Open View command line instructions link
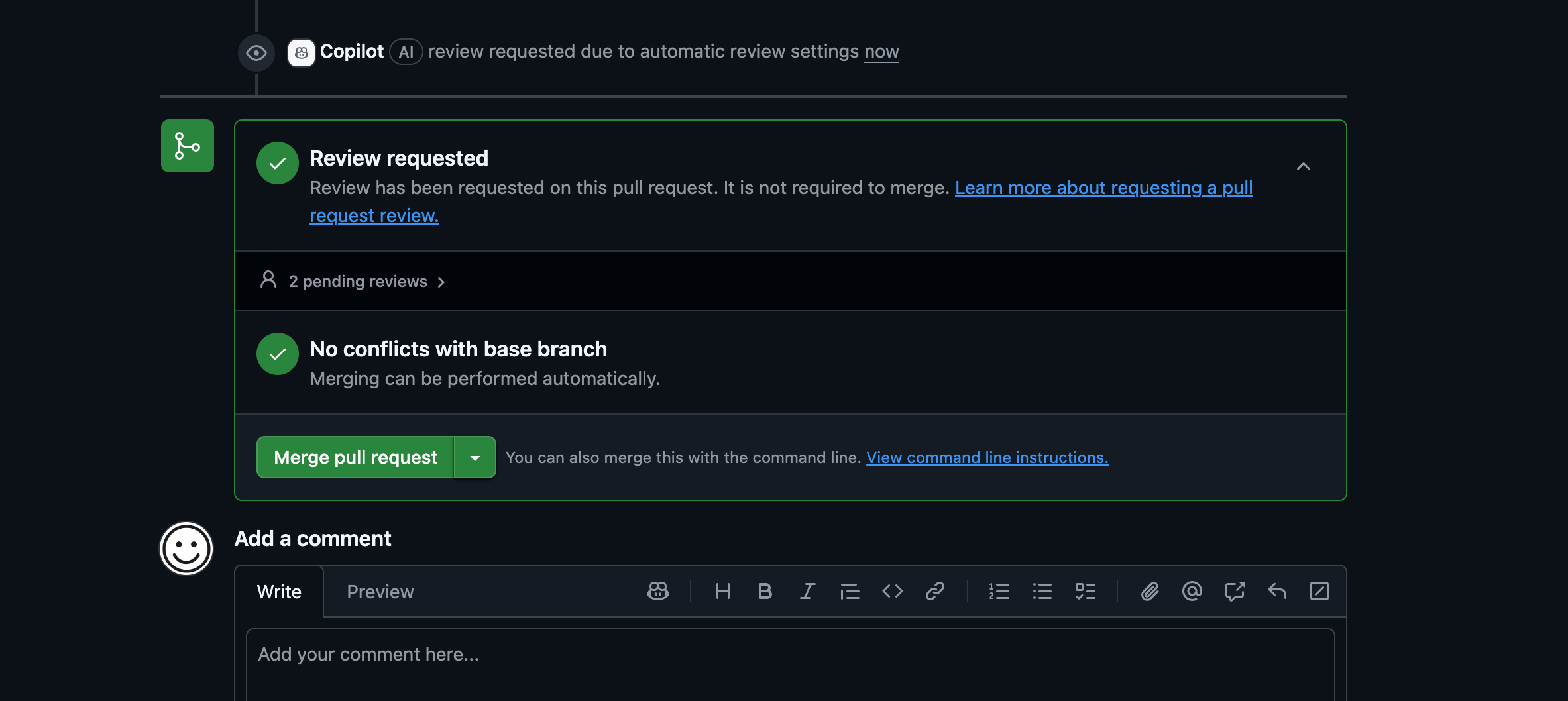The height and width of the screenshot is (701, 1568). click(x=987, y=458)
